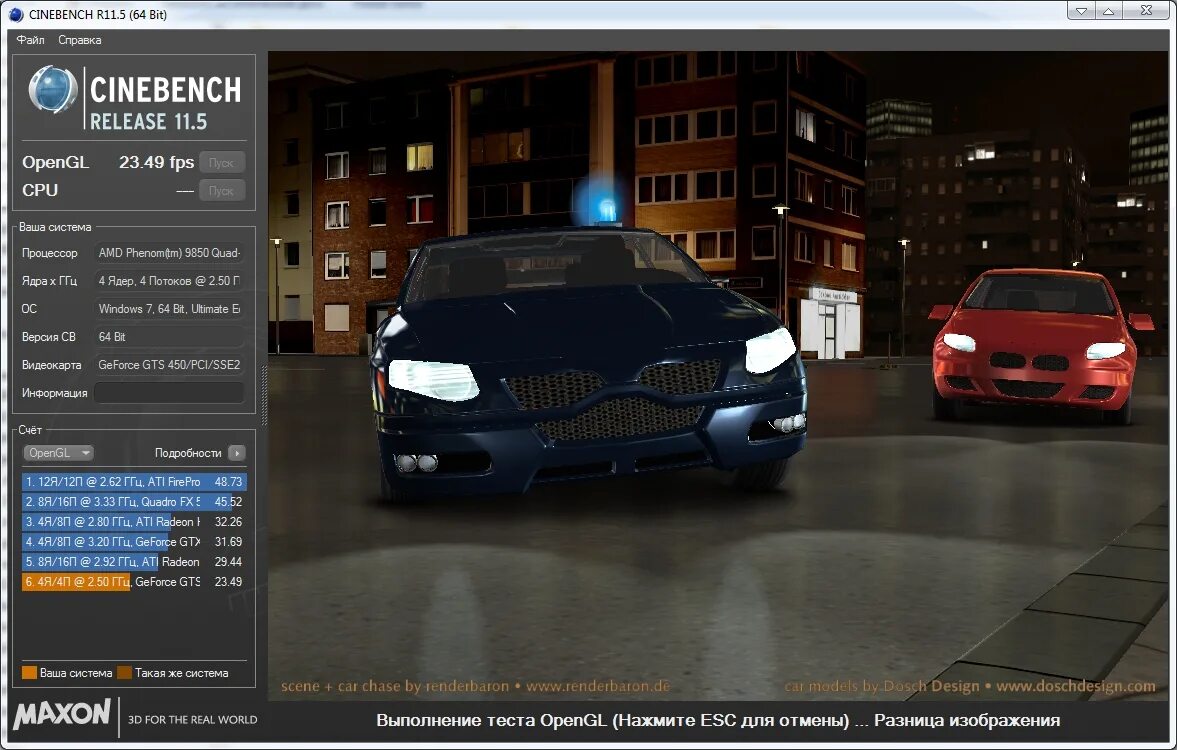Click the MAXON logo
This screenshot has height=750, width=1177.
[x=62, y=714]
